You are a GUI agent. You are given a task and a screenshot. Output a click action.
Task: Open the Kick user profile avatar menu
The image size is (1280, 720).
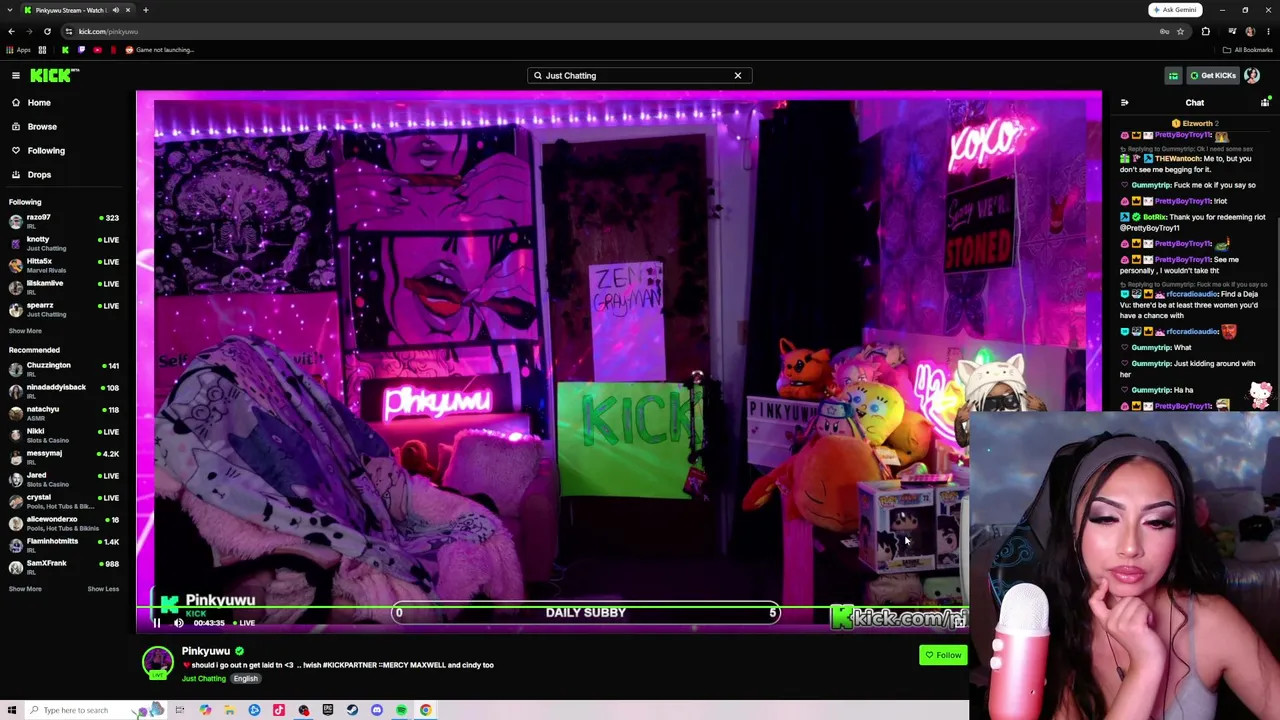point(1252,75)
